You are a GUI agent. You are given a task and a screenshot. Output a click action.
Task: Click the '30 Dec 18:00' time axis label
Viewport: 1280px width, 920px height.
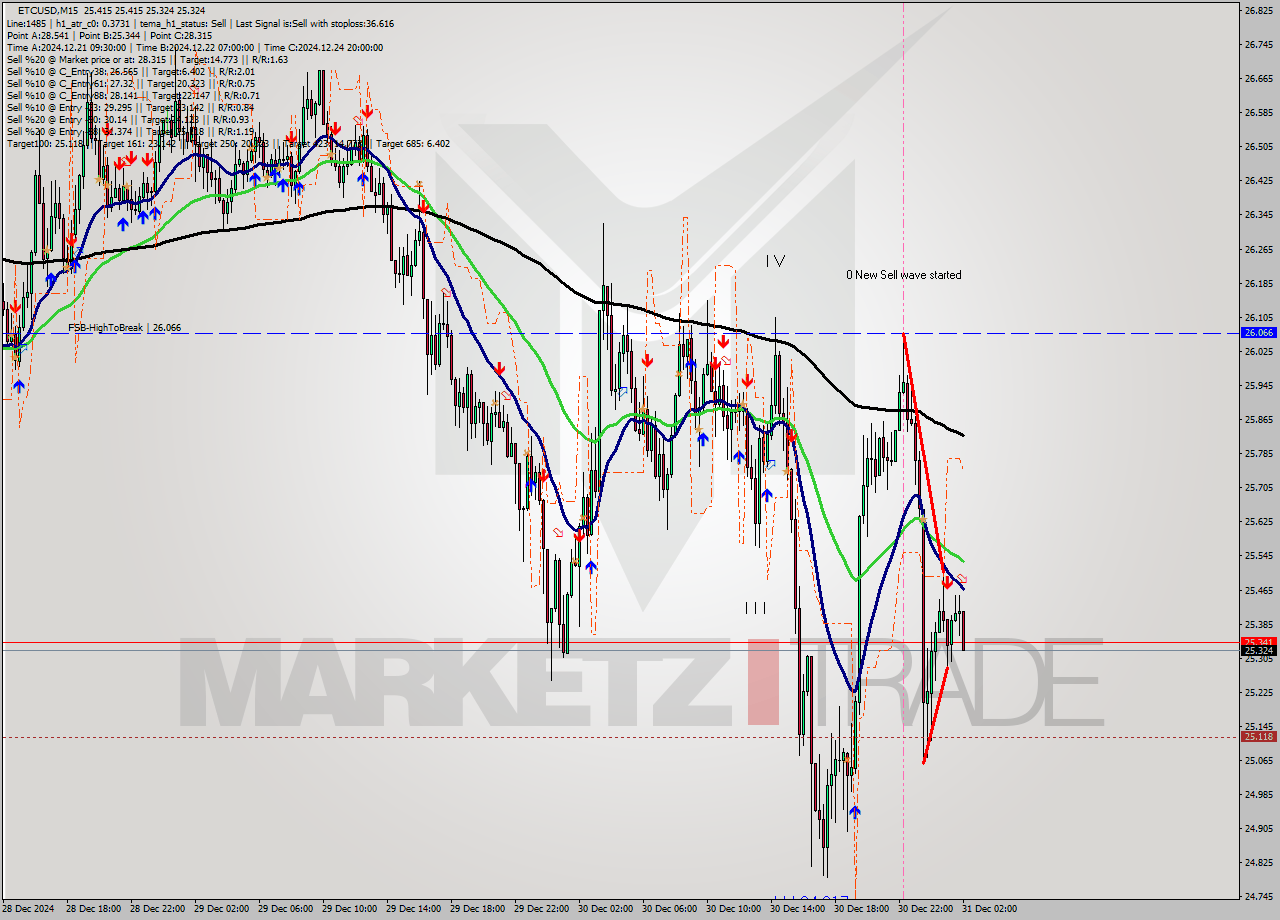click(x=861, y=909)
